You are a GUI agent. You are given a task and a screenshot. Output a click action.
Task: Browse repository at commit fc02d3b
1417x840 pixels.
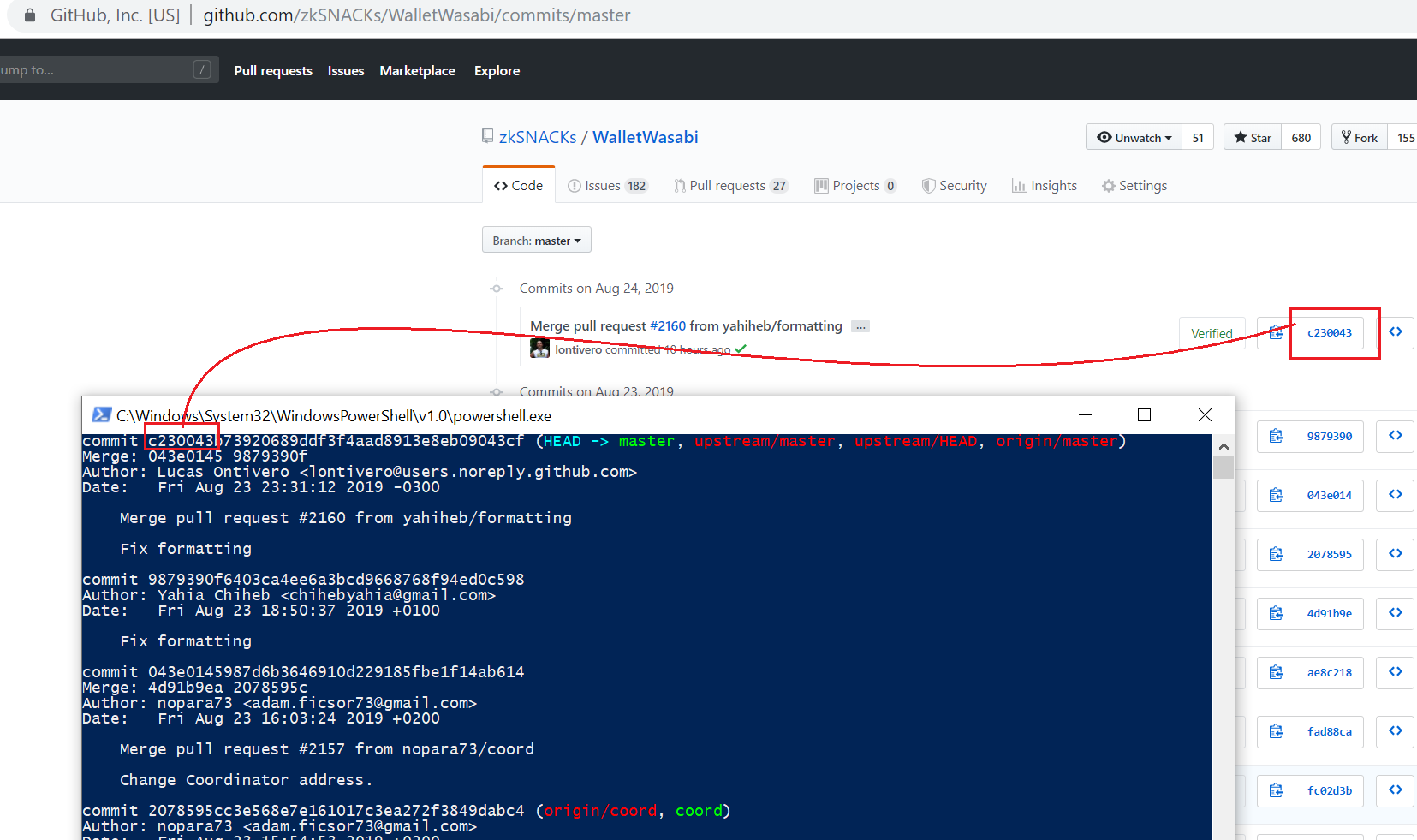(x=1396, y=790)
